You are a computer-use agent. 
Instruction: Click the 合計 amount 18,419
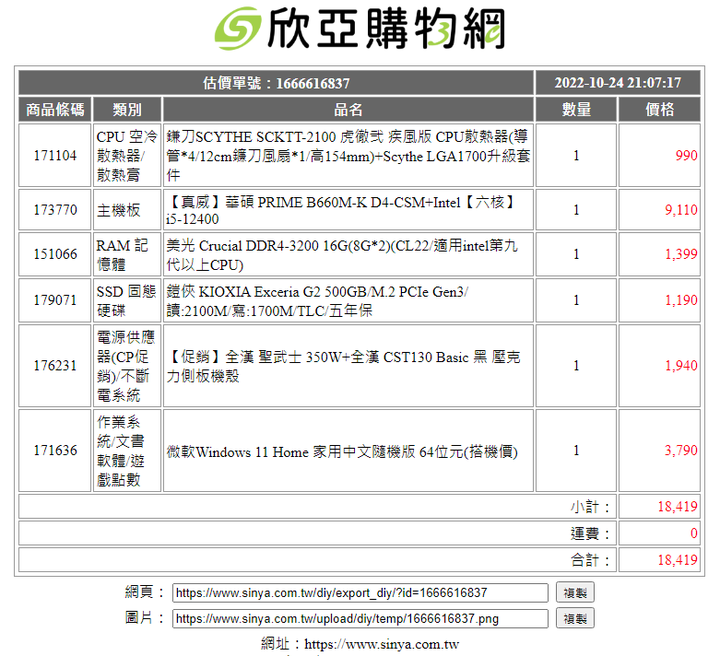[x=677, y=560]
